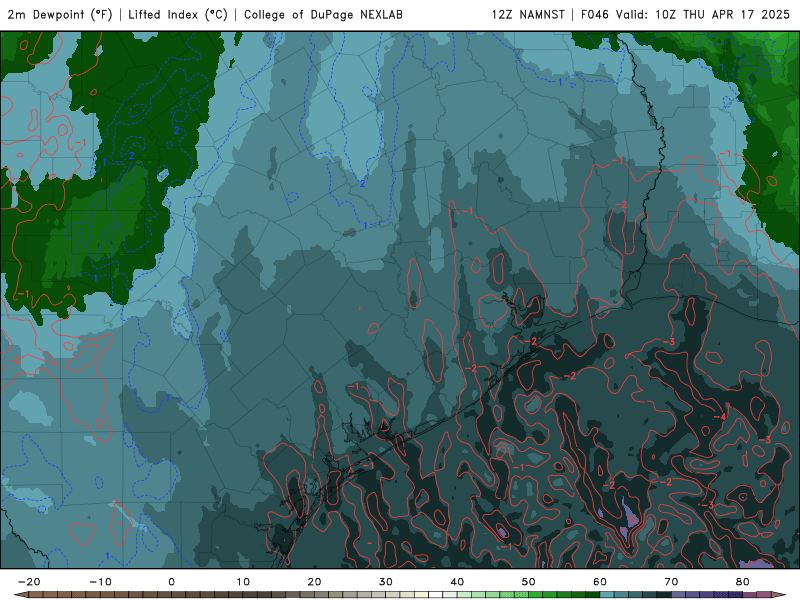Click the '30' value on the color scale

coord(386,582)
